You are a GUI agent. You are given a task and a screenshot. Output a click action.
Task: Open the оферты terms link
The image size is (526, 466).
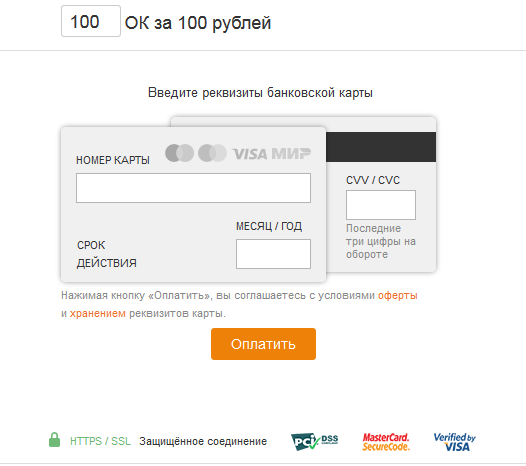[398, 296]
